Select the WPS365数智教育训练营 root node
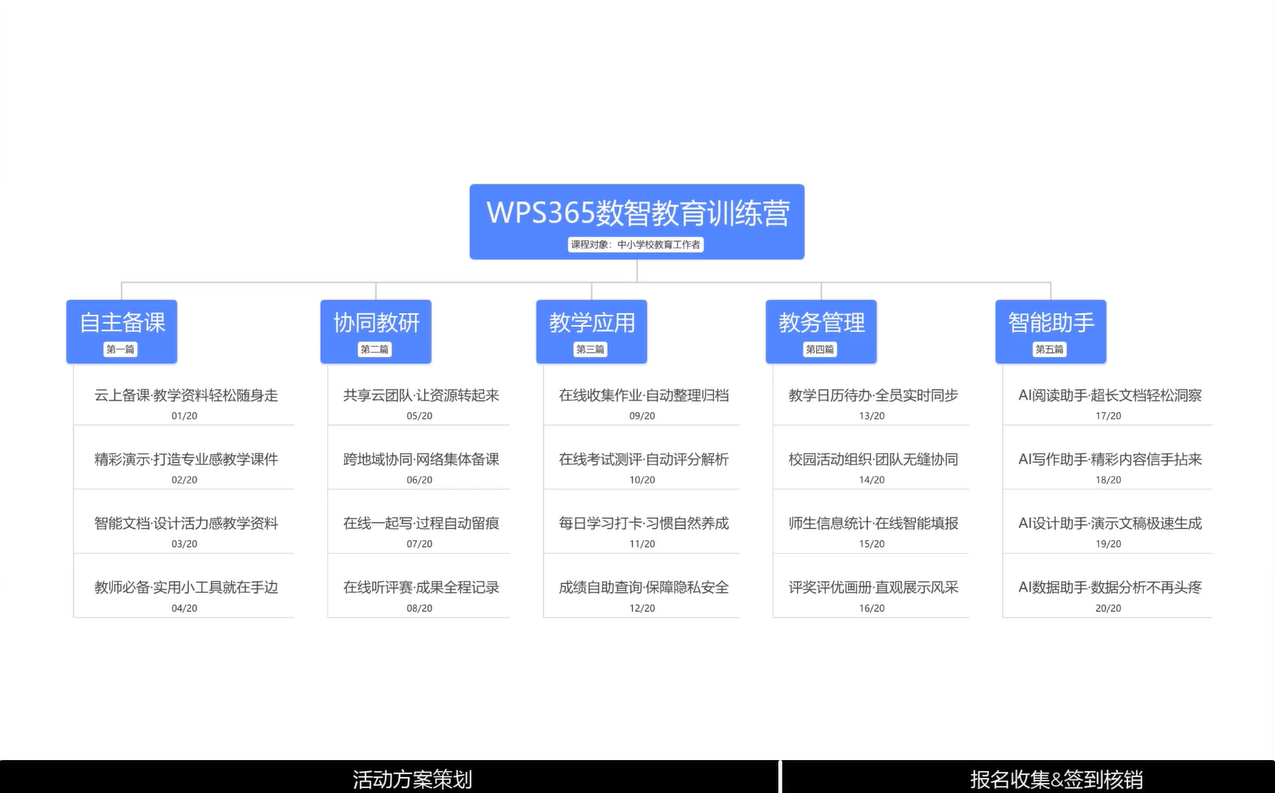 pos(637,213)
